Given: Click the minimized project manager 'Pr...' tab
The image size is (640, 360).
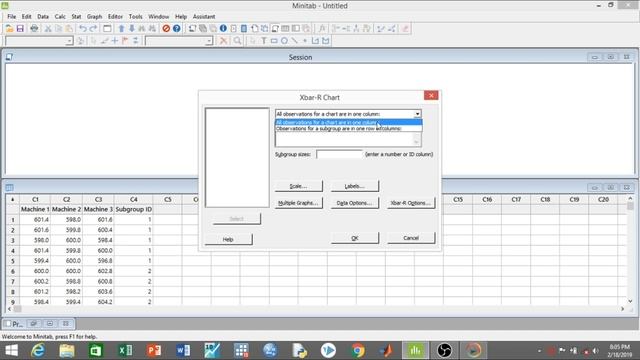Looking at the screenshot, I should [16, 324].
